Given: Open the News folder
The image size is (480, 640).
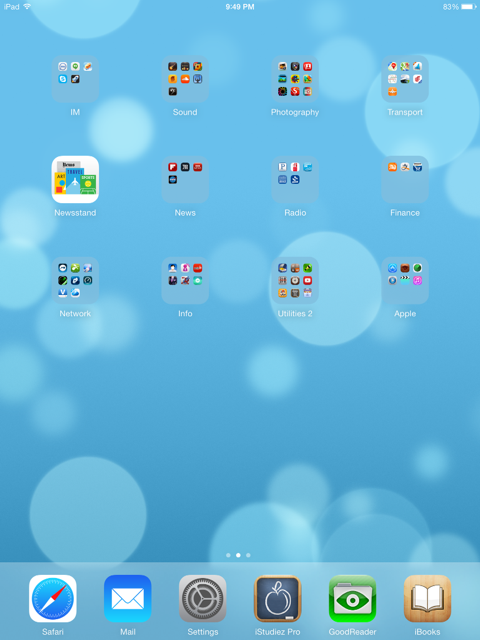Looking at the screenshot, I should [185, 179].
